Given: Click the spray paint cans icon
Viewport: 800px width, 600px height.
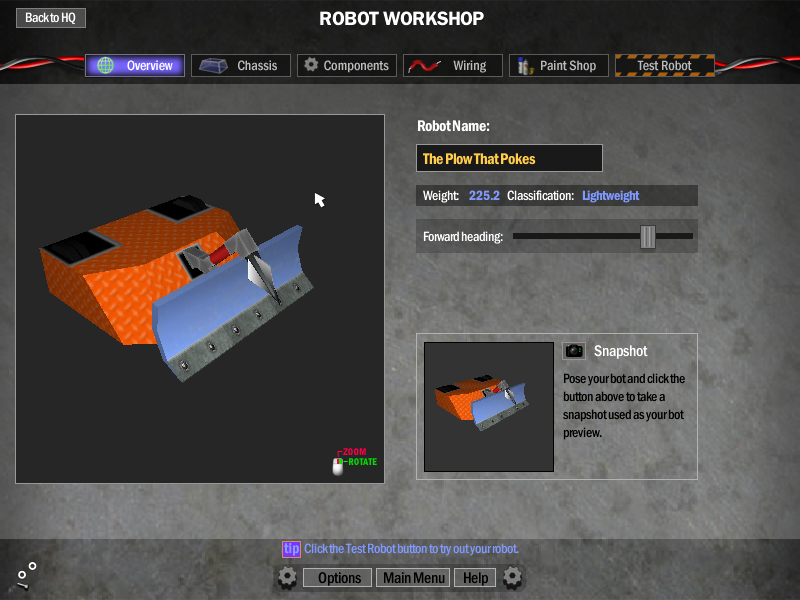Looking at the screenshot, I should click(x=524, y=66).
